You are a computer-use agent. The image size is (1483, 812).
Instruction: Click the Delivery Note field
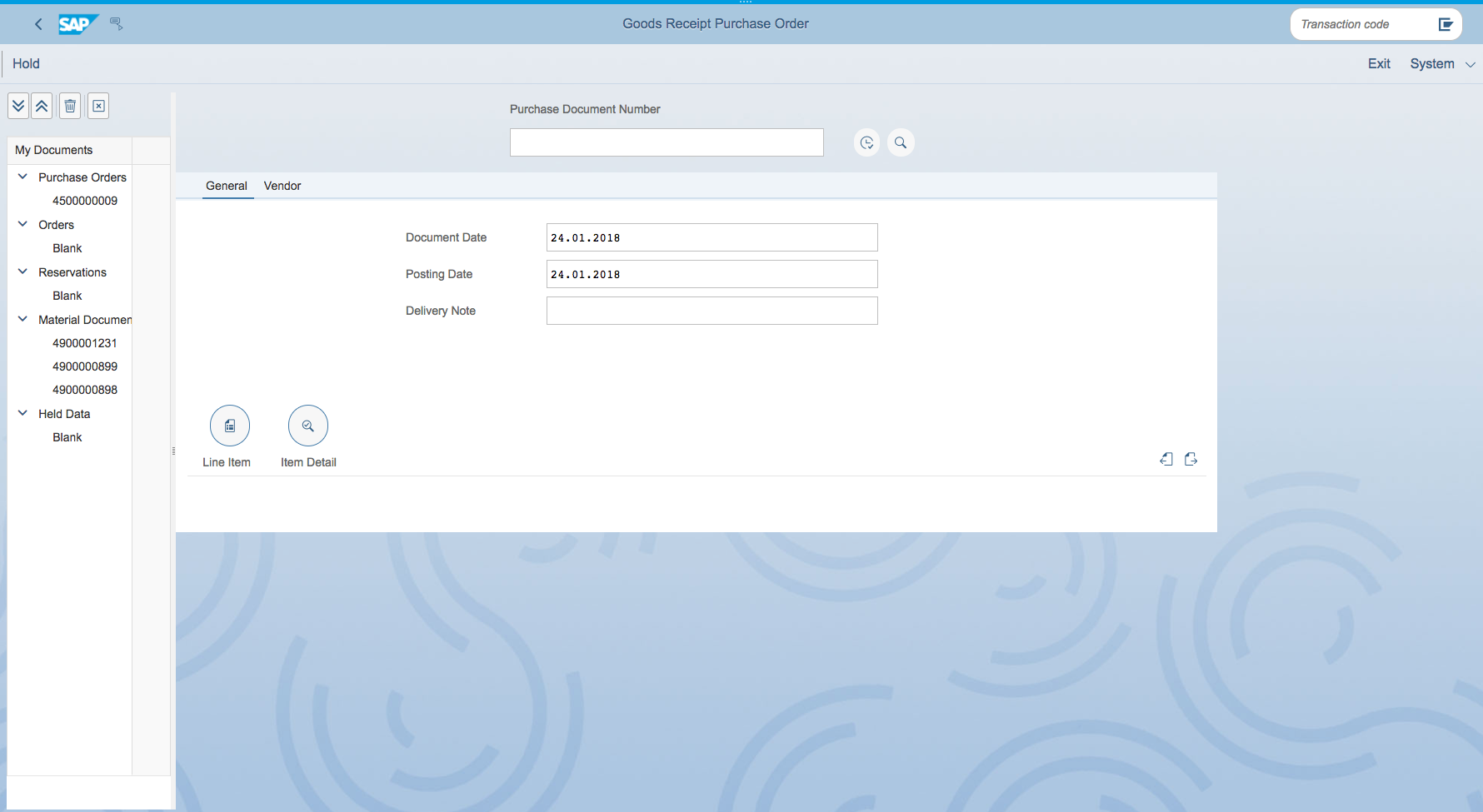coord(712,311)
